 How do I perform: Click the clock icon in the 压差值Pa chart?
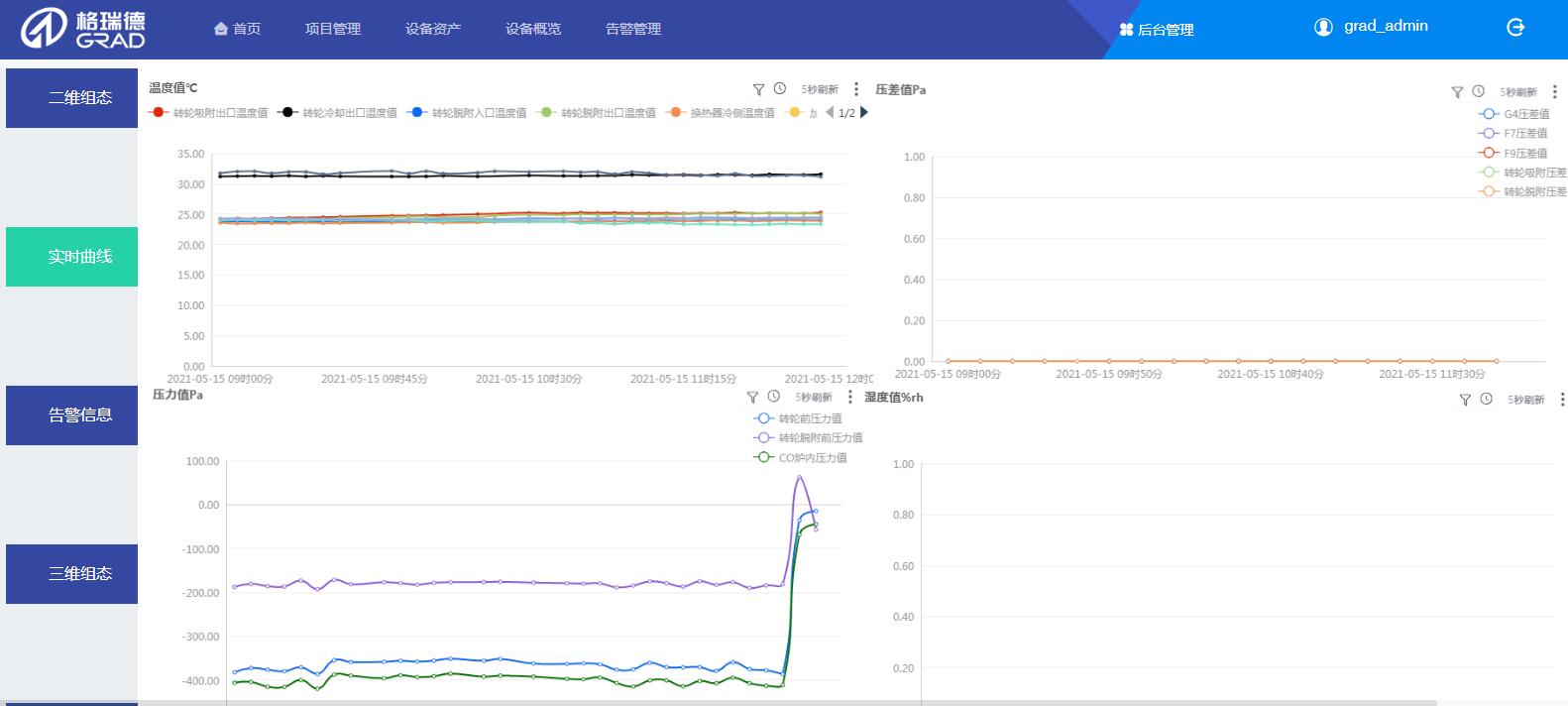pyautogui.click(x=1478, y=91)
